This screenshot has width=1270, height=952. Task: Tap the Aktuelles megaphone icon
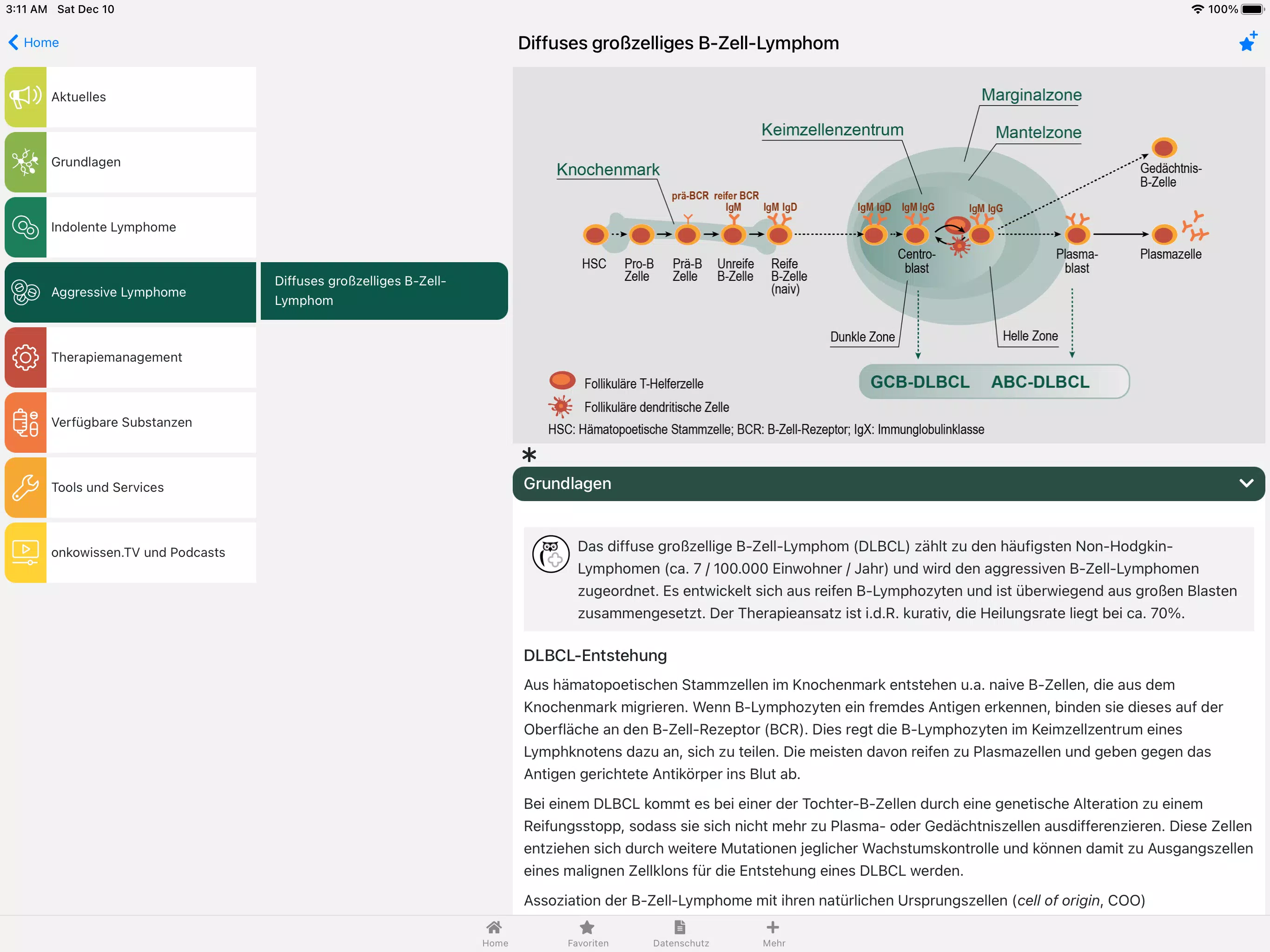[26, 97]
